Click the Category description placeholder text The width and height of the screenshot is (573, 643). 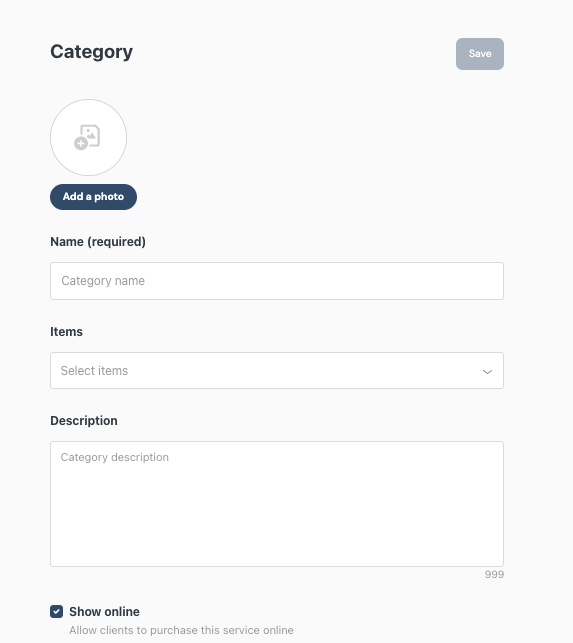tap(114, 457)
